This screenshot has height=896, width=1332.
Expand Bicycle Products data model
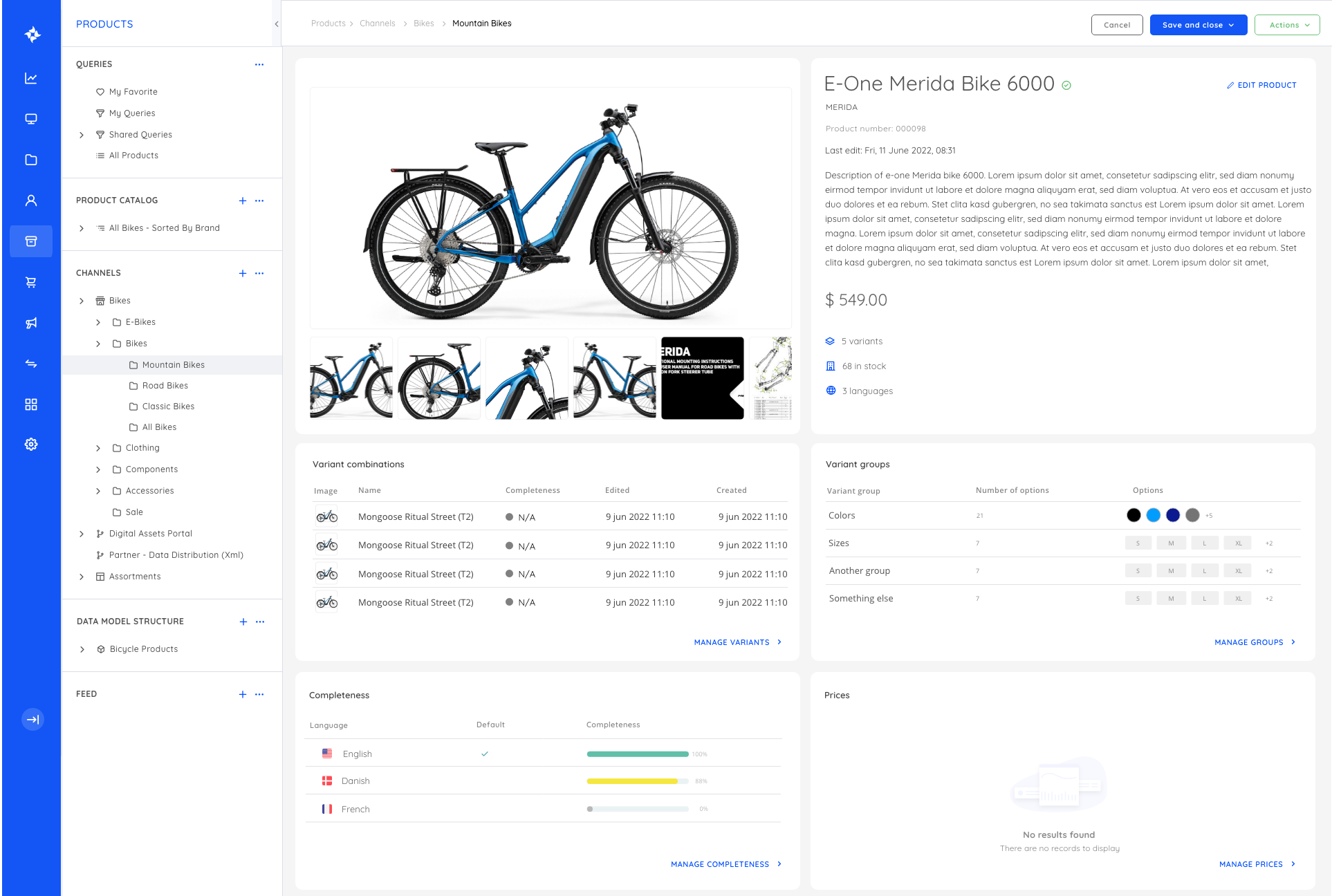coord(82,649)
